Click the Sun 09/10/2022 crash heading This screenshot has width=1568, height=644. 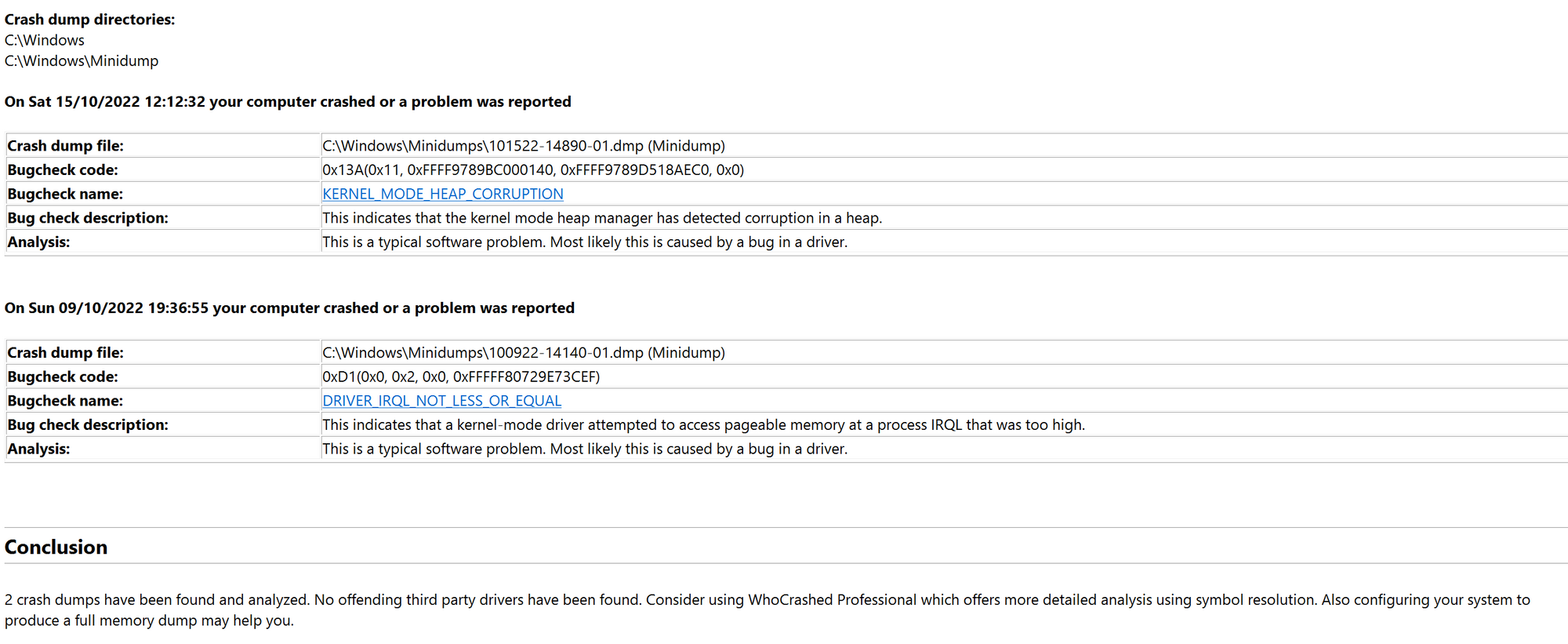point(289,308)
